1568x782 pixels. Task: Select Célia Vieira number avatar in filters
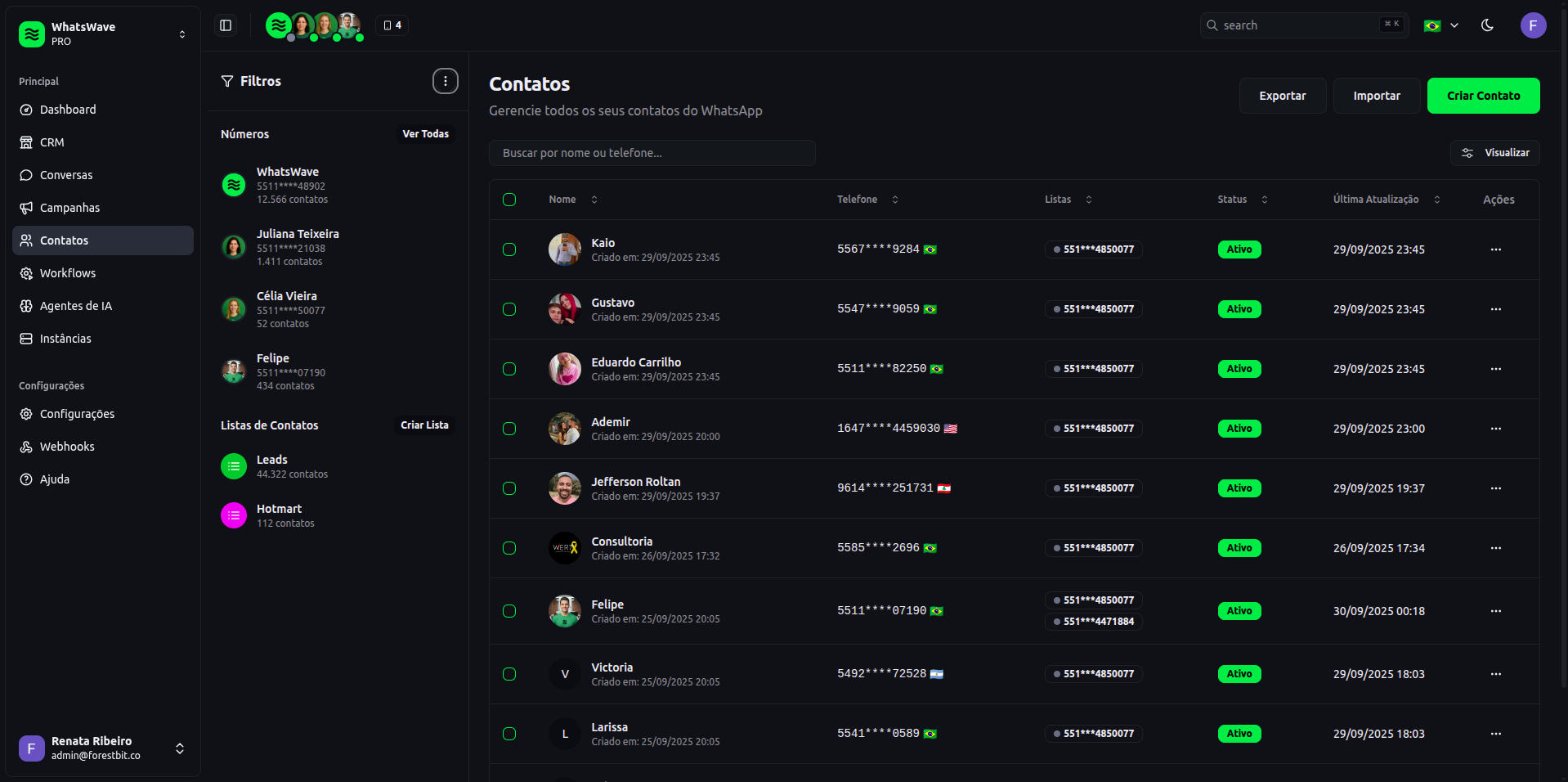pos(234,309)
